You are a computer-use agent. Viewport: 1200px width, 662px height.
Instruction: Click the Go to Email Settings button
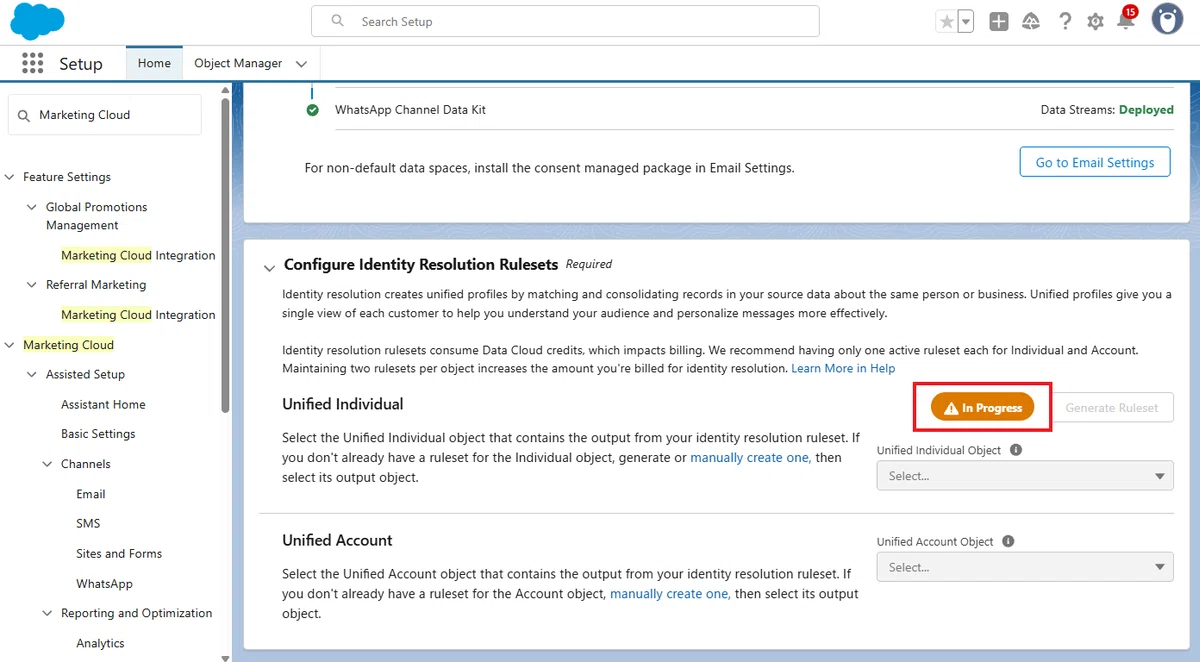[1095, 162]
